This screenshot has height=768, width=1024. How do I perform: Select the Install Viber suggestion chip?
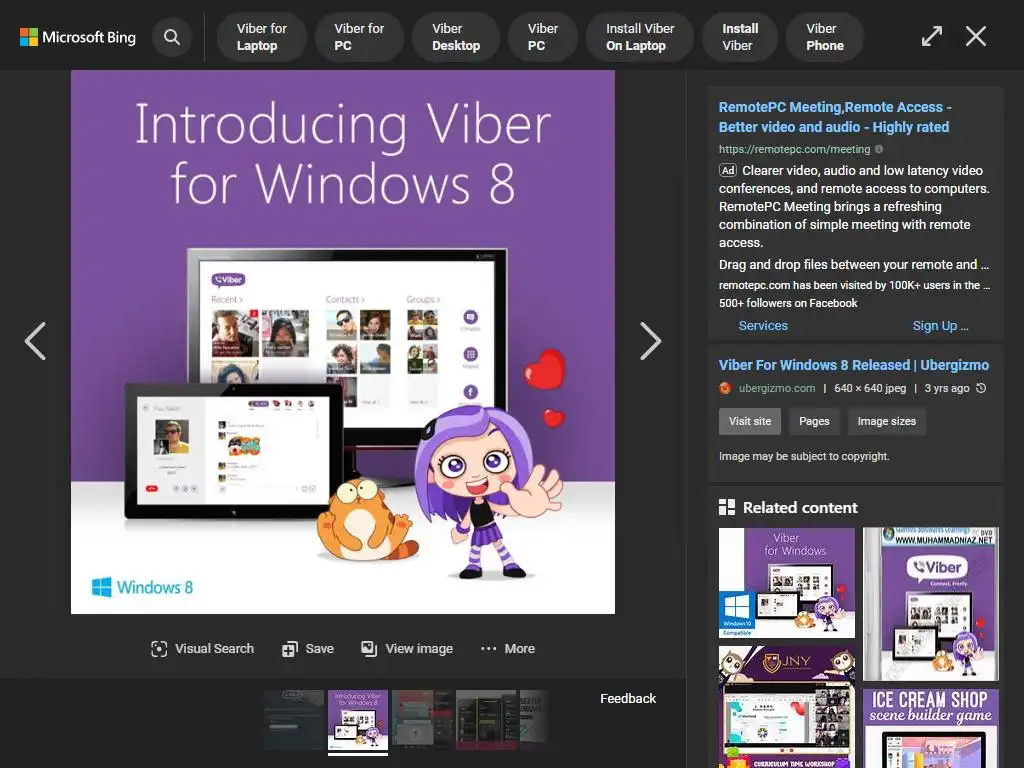(x=740, y=37)
